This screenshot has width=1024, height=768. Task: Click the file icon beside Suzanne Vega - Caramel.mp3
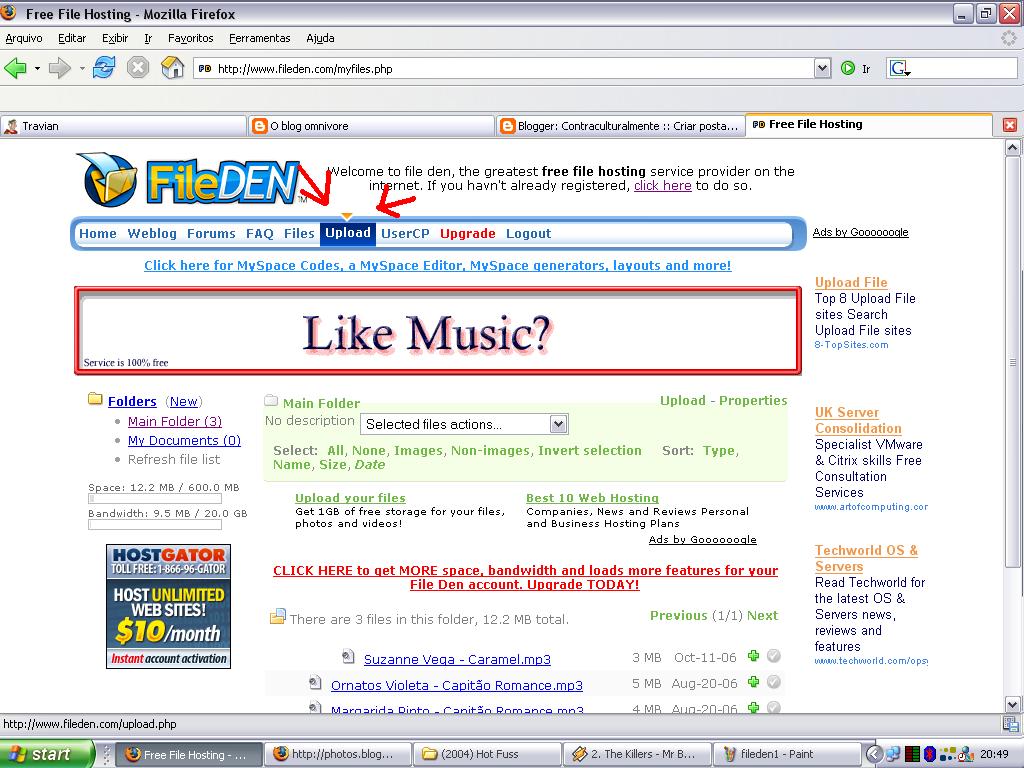point(349,656)
